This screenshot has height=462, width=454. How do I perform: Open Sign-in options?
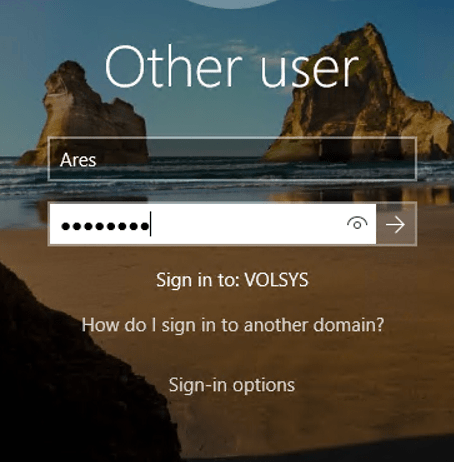coord(232,385)
